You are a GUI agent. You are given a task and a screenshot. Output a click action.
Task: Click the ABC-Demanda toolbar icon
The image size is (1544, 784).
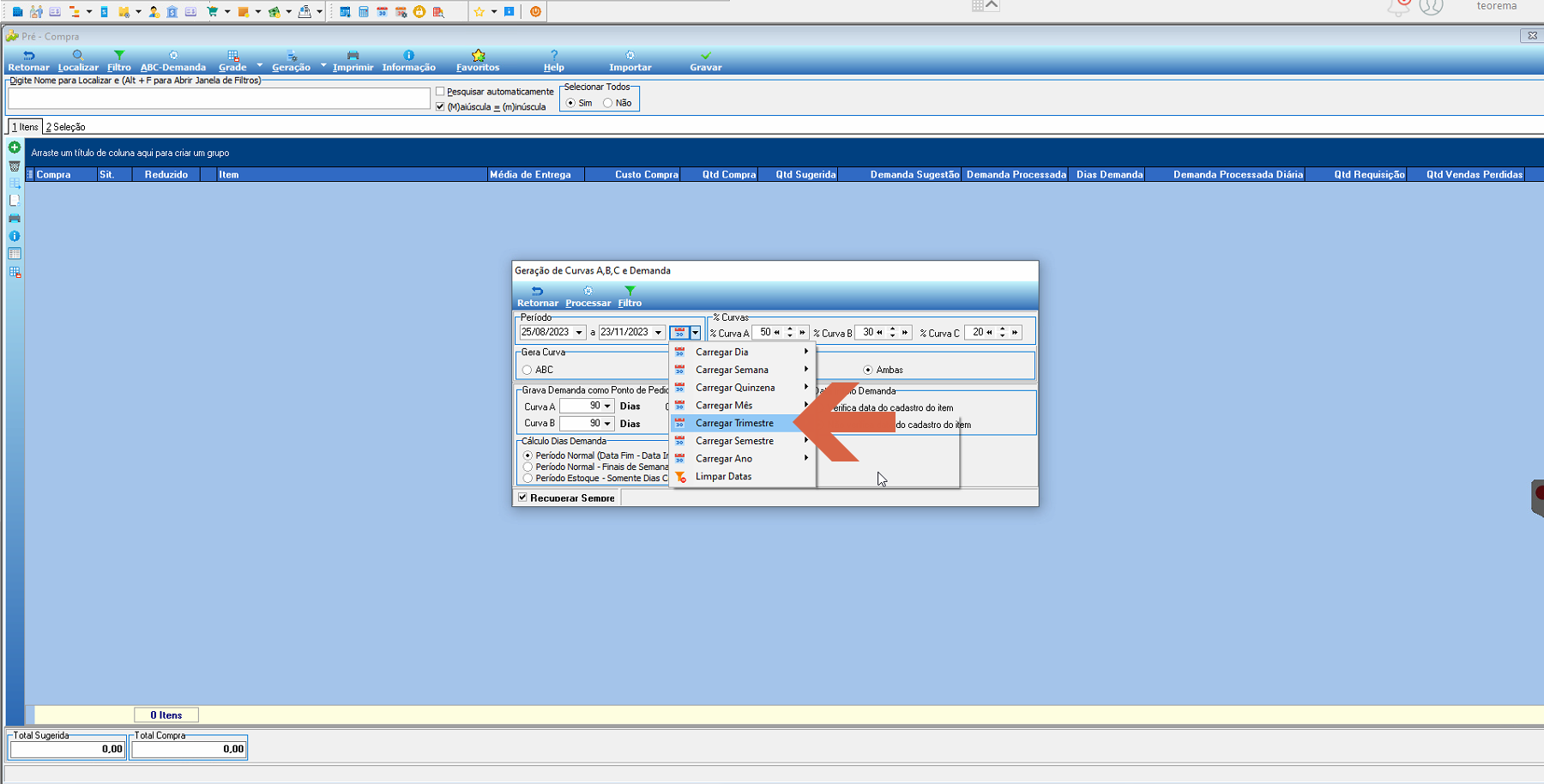point(173,55)
